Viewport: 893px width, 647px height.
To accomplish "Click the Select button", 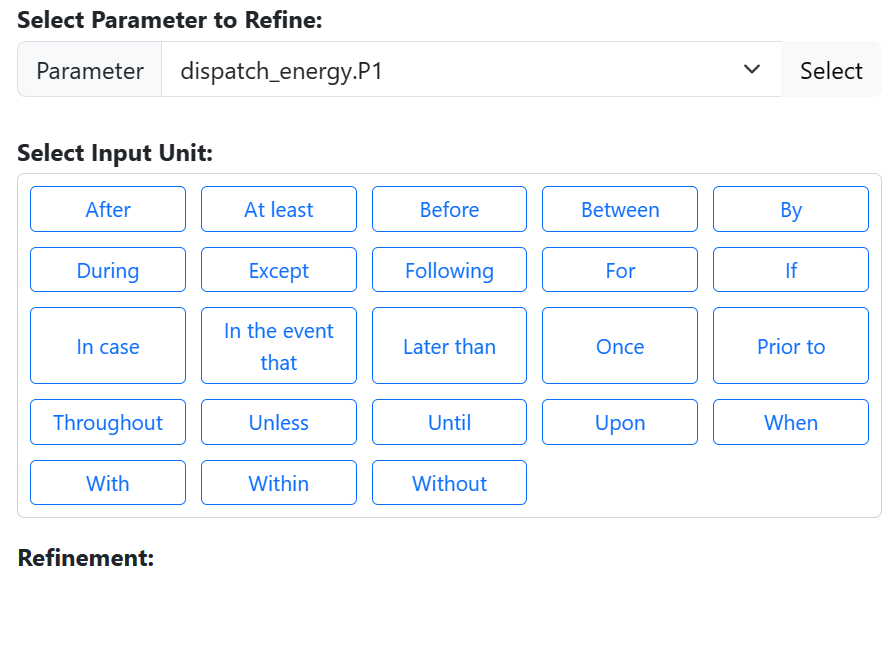I will 830,70.
